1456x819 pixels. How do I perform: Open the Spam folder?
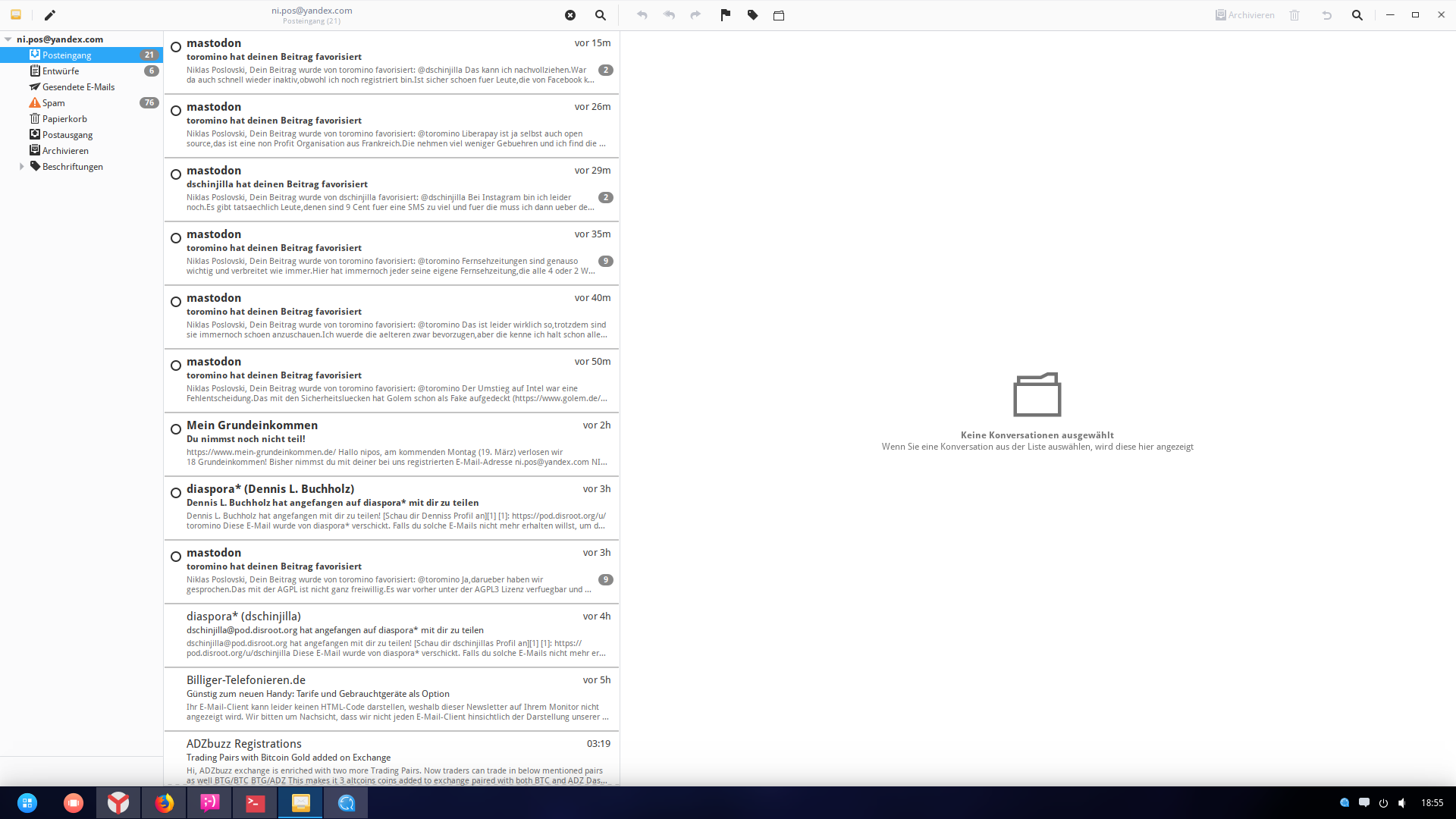pyautogui.click(x=53, y=103)
